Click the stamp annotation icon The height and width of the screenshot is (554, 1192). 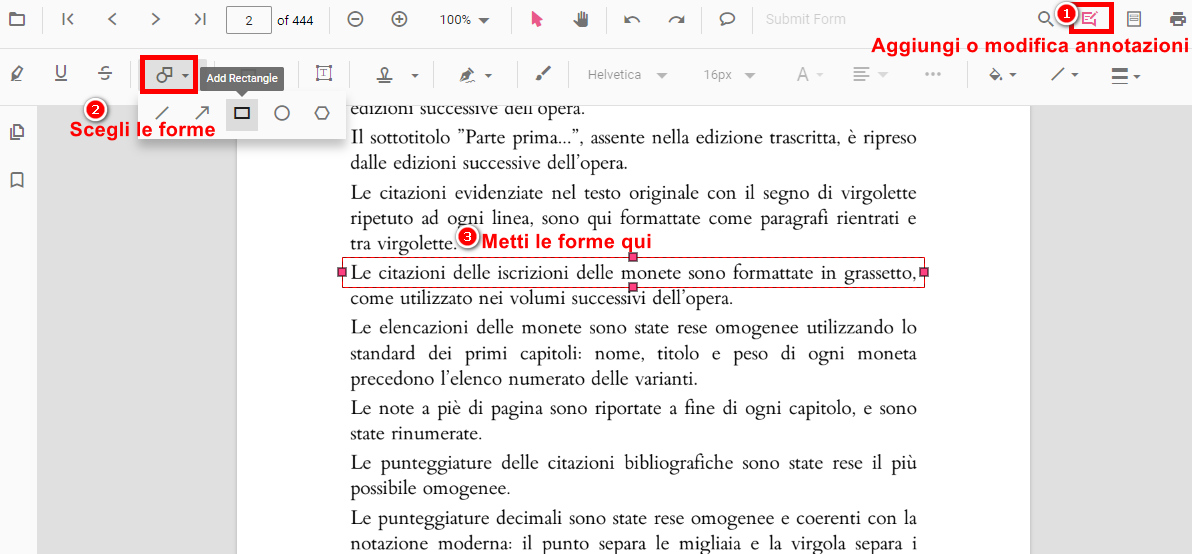coord(386,74)
